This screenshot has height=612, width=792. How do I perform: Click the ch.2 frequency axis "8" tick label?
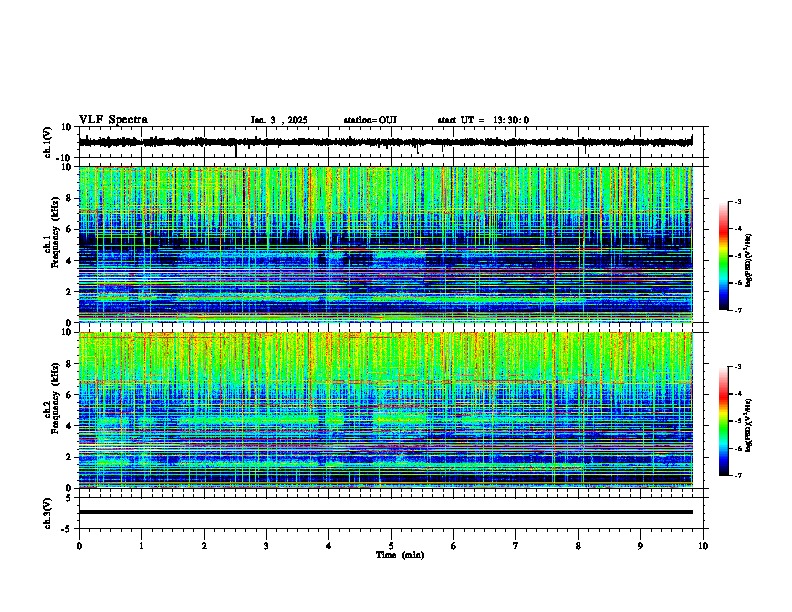(69, 364)
